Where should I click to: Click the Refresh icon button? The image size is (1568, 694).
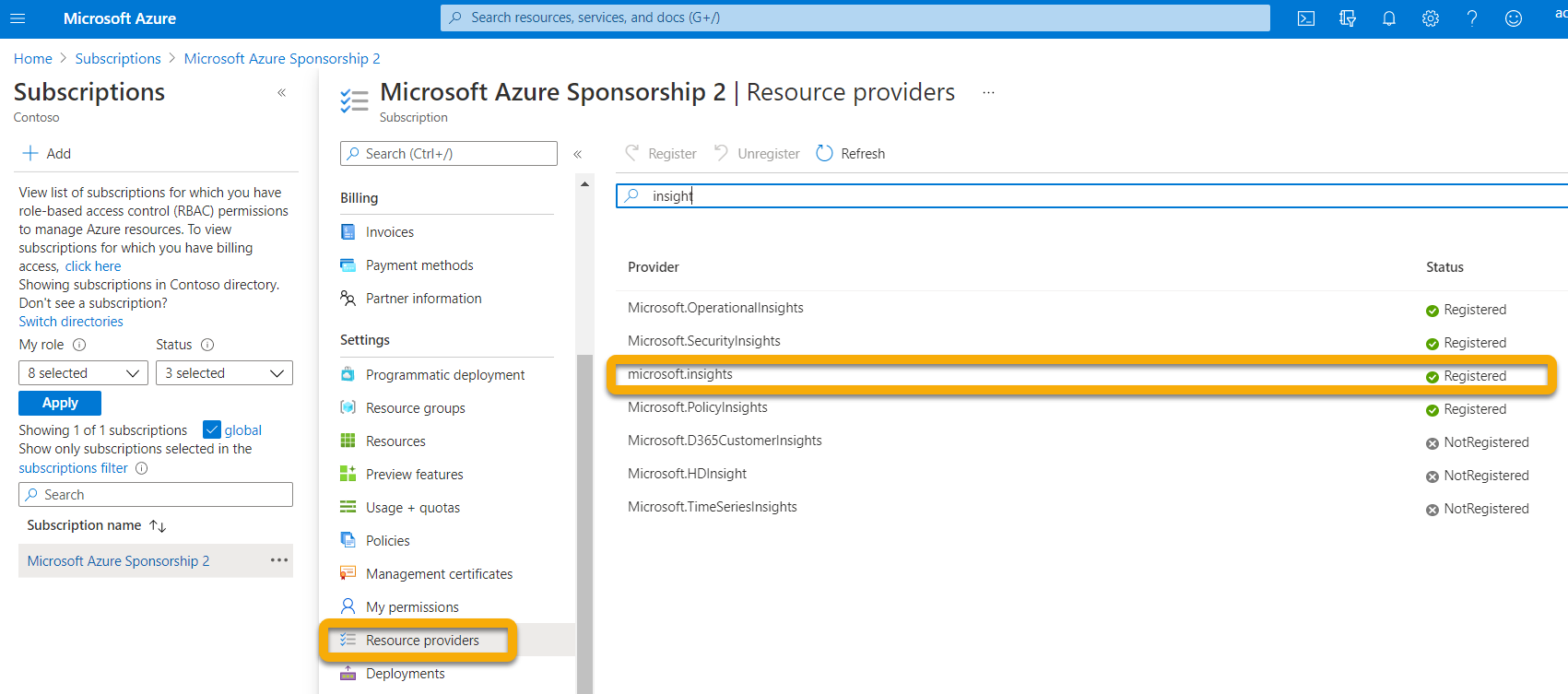pos(825,154)
